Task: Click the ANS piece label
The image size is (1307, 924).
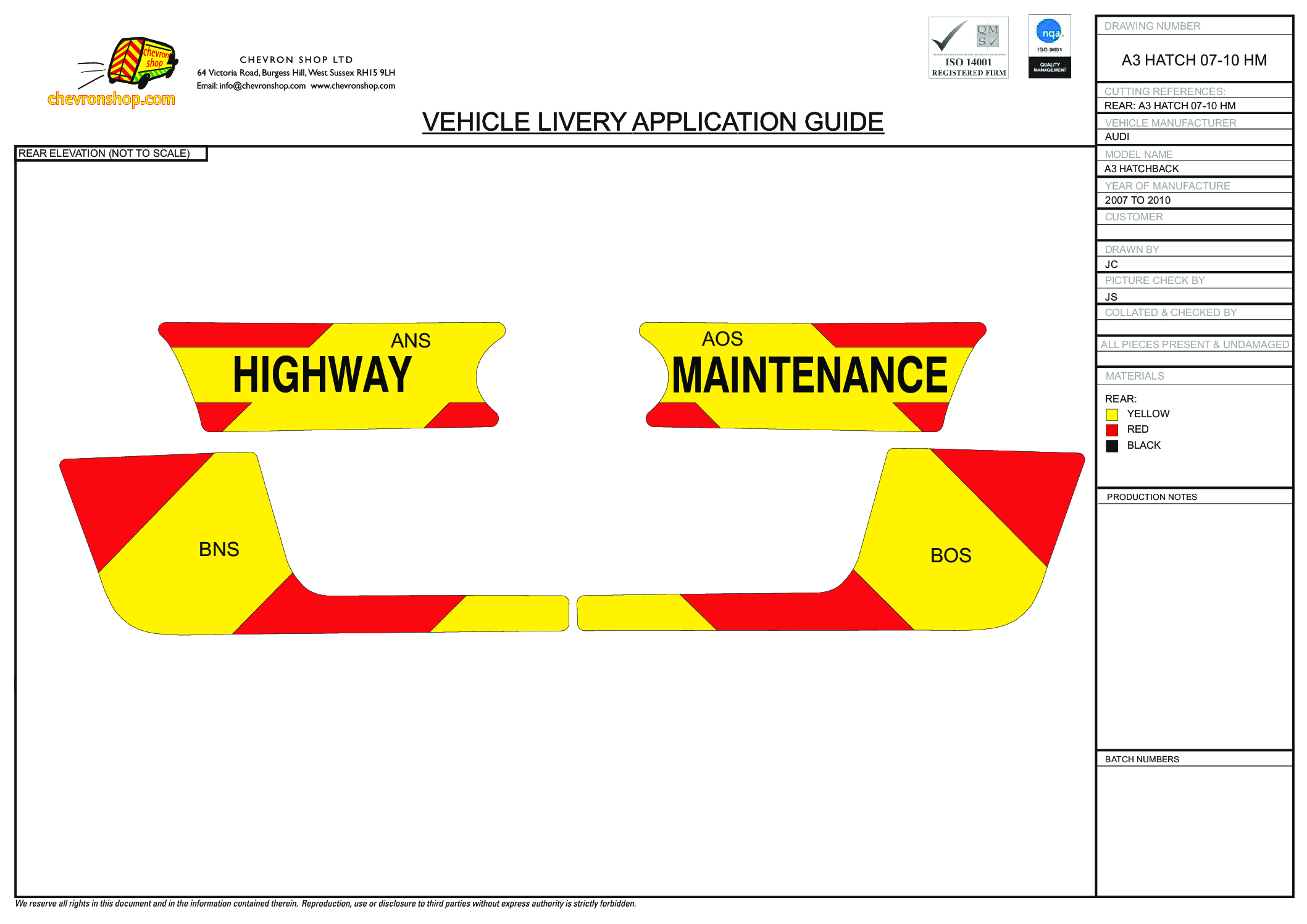Action: (x=411, y=341)
